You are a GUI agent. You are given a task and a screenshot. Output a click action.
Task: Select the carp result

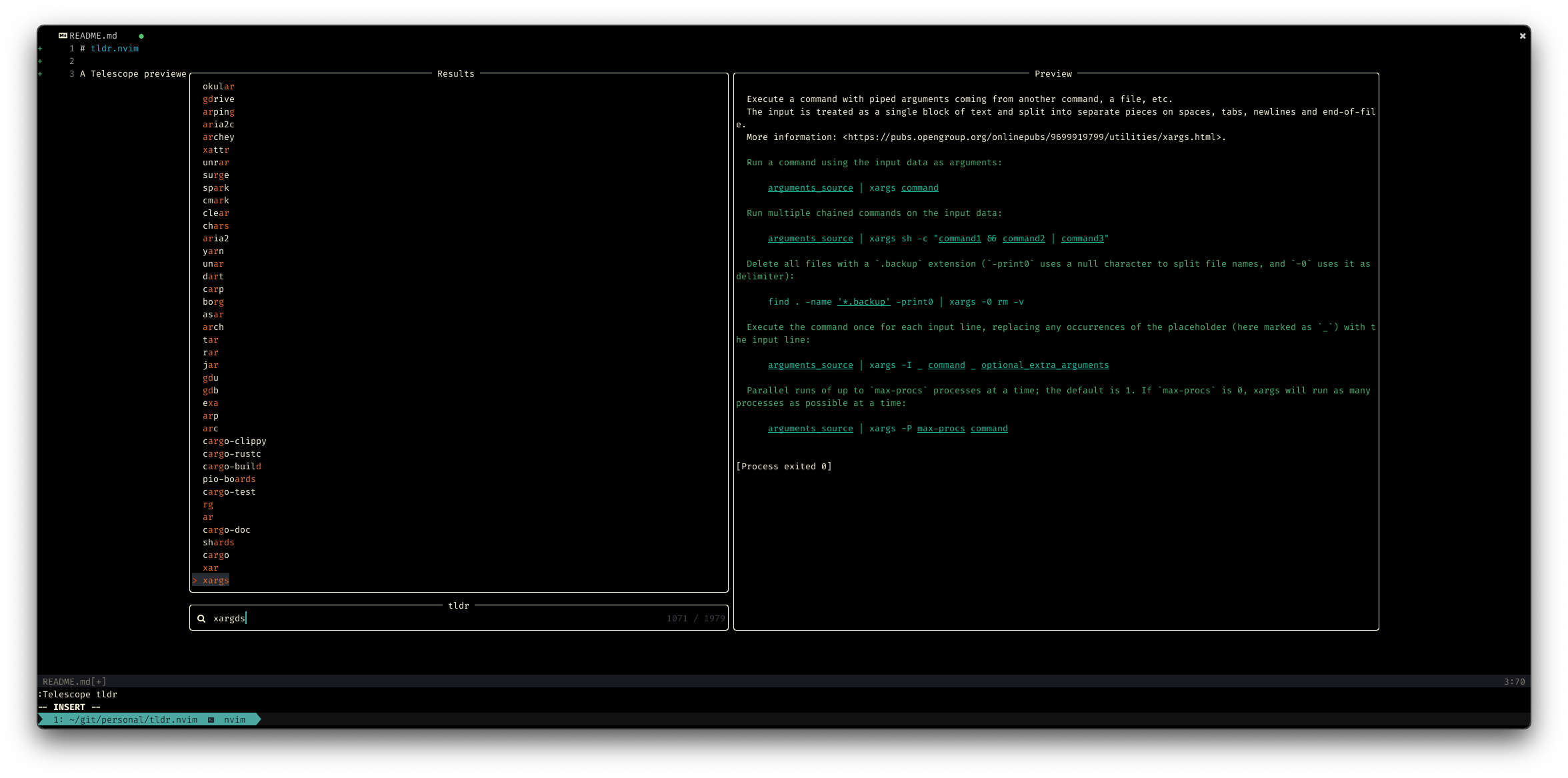pyautogui.click(x=213, y=289)
